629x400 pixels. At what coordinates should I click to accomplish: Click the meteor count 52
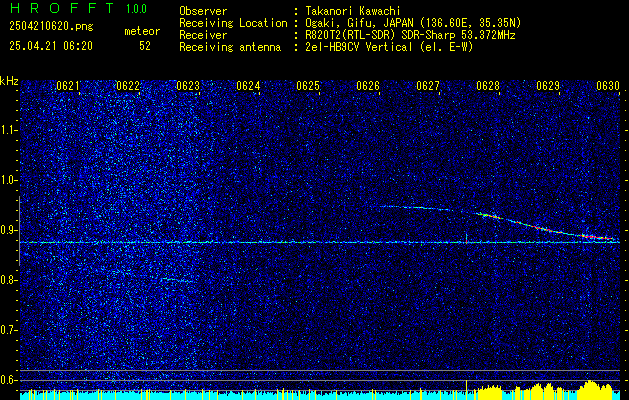click(x=145, y=46)
